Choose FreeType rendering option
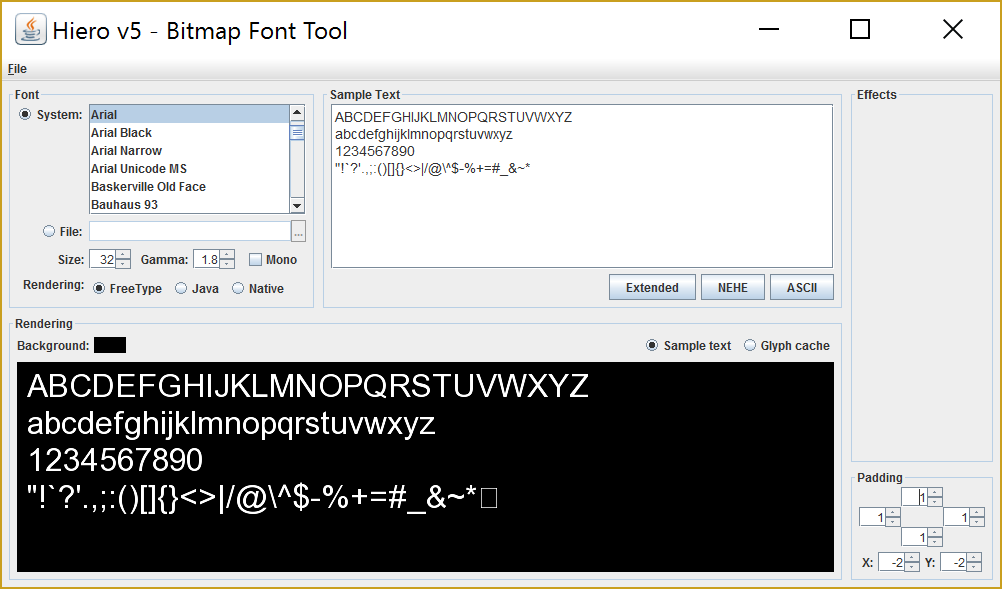 pos(99,288)
